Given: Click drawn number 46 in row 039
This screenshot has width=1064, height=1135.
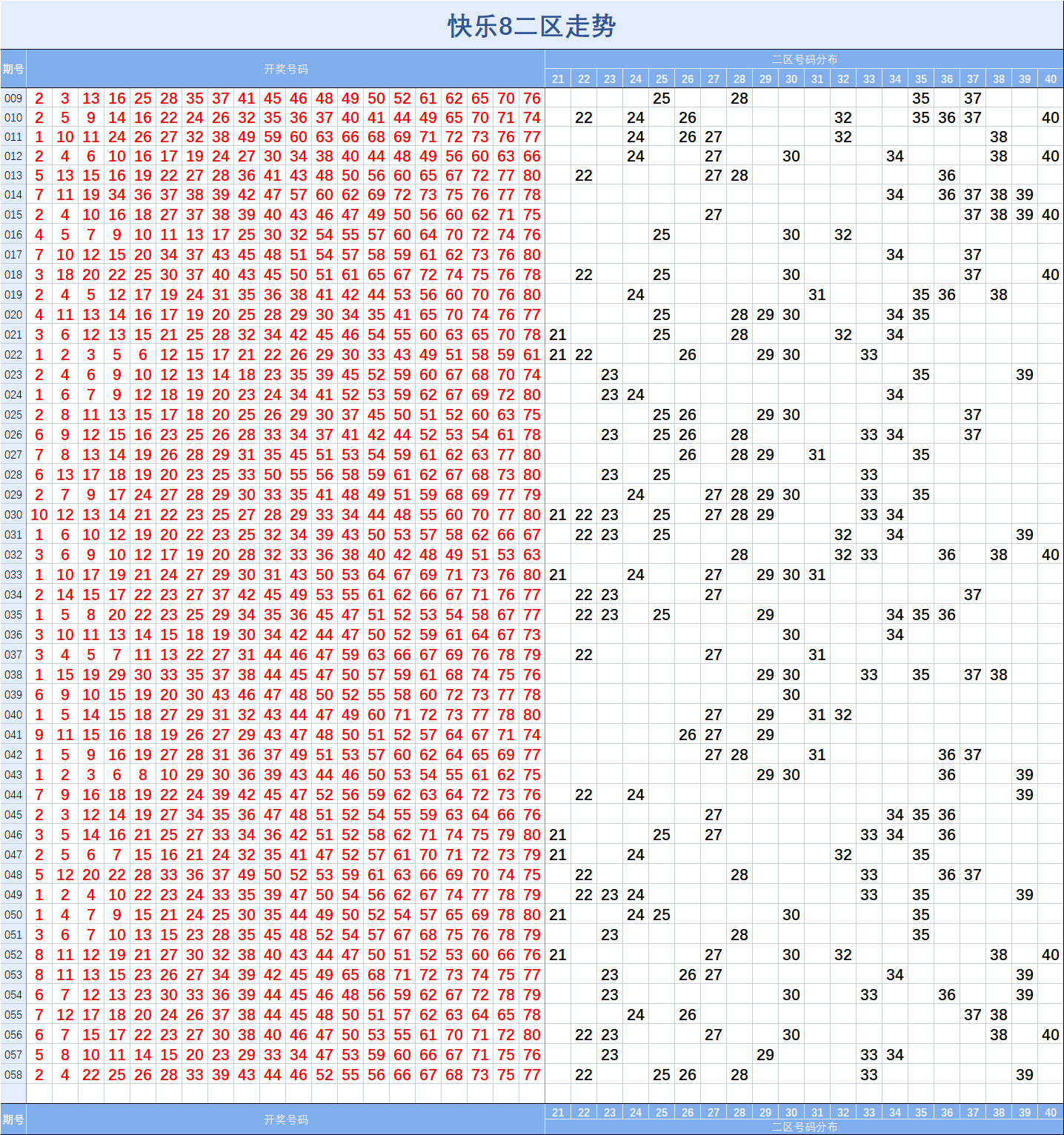Looking at the screenshot, I should (247, 695).
